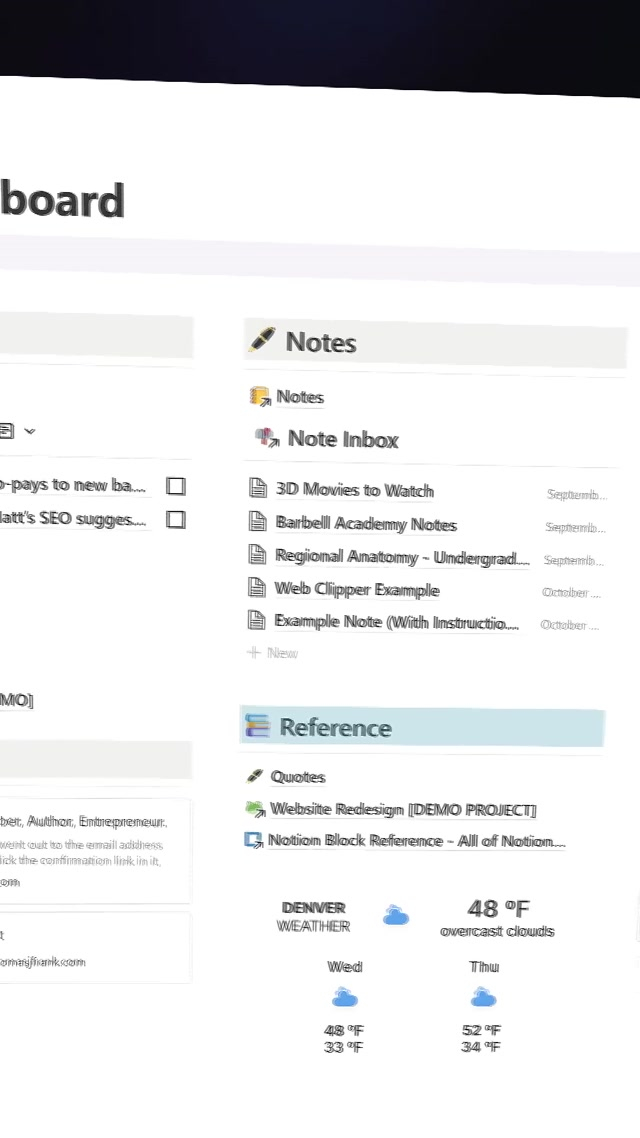Click the cloud icon next to Denver Weather
This screenshot has width=640, height=1138.
coord(396,915)
